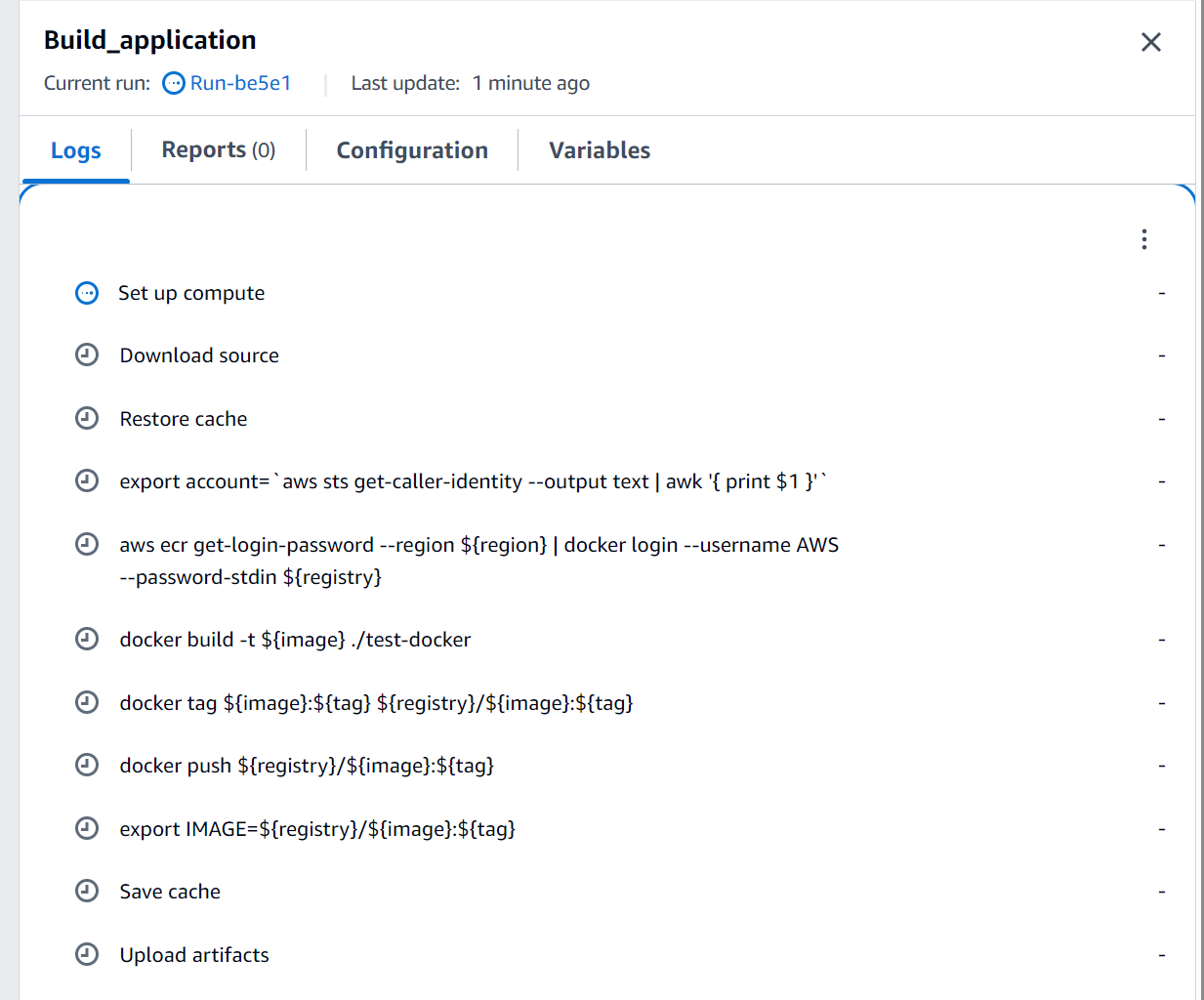Open the Configuration tab
Screen dimensions: 1204x1000
412,150
